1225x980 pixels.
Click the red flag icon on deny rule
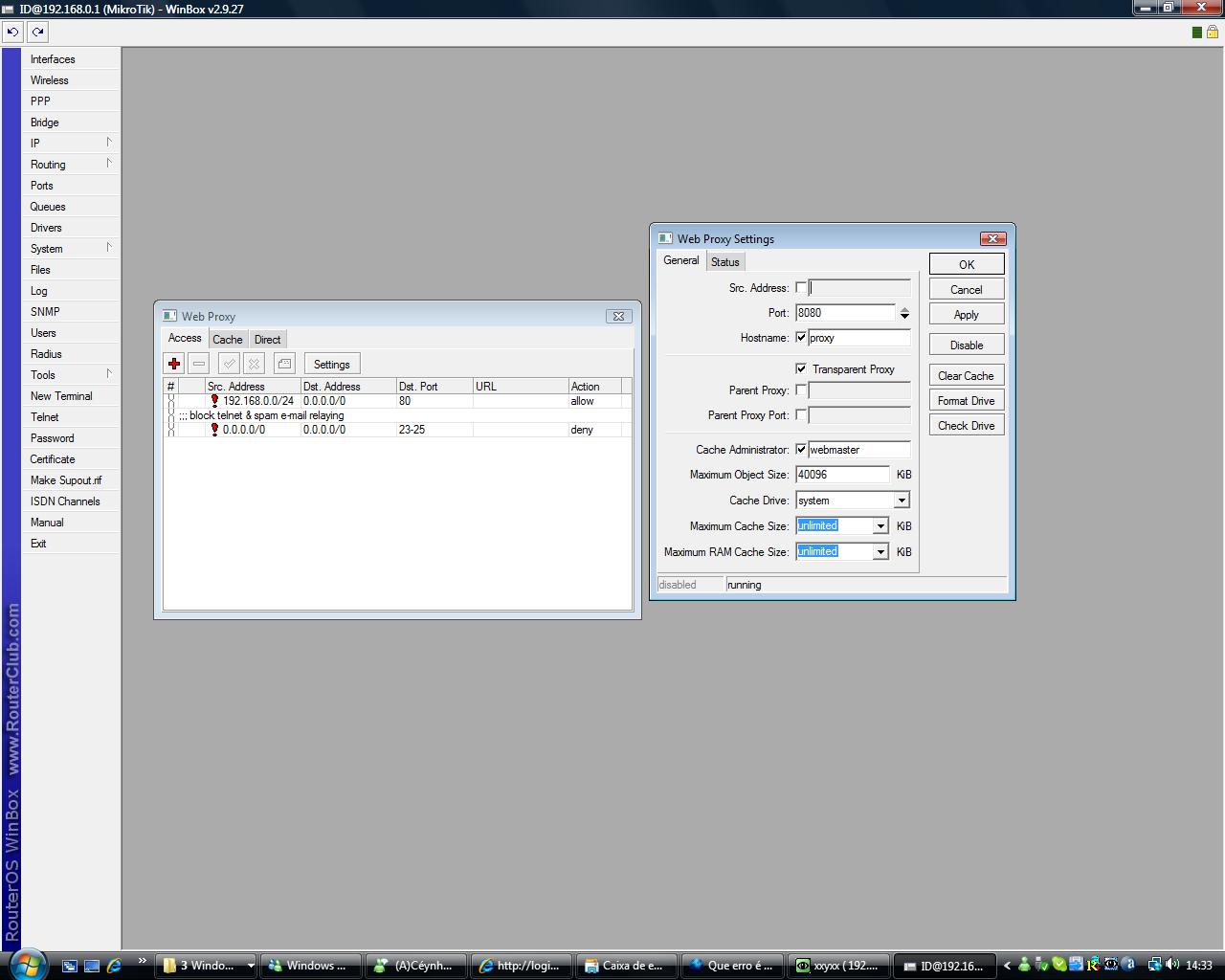(214, 430)
